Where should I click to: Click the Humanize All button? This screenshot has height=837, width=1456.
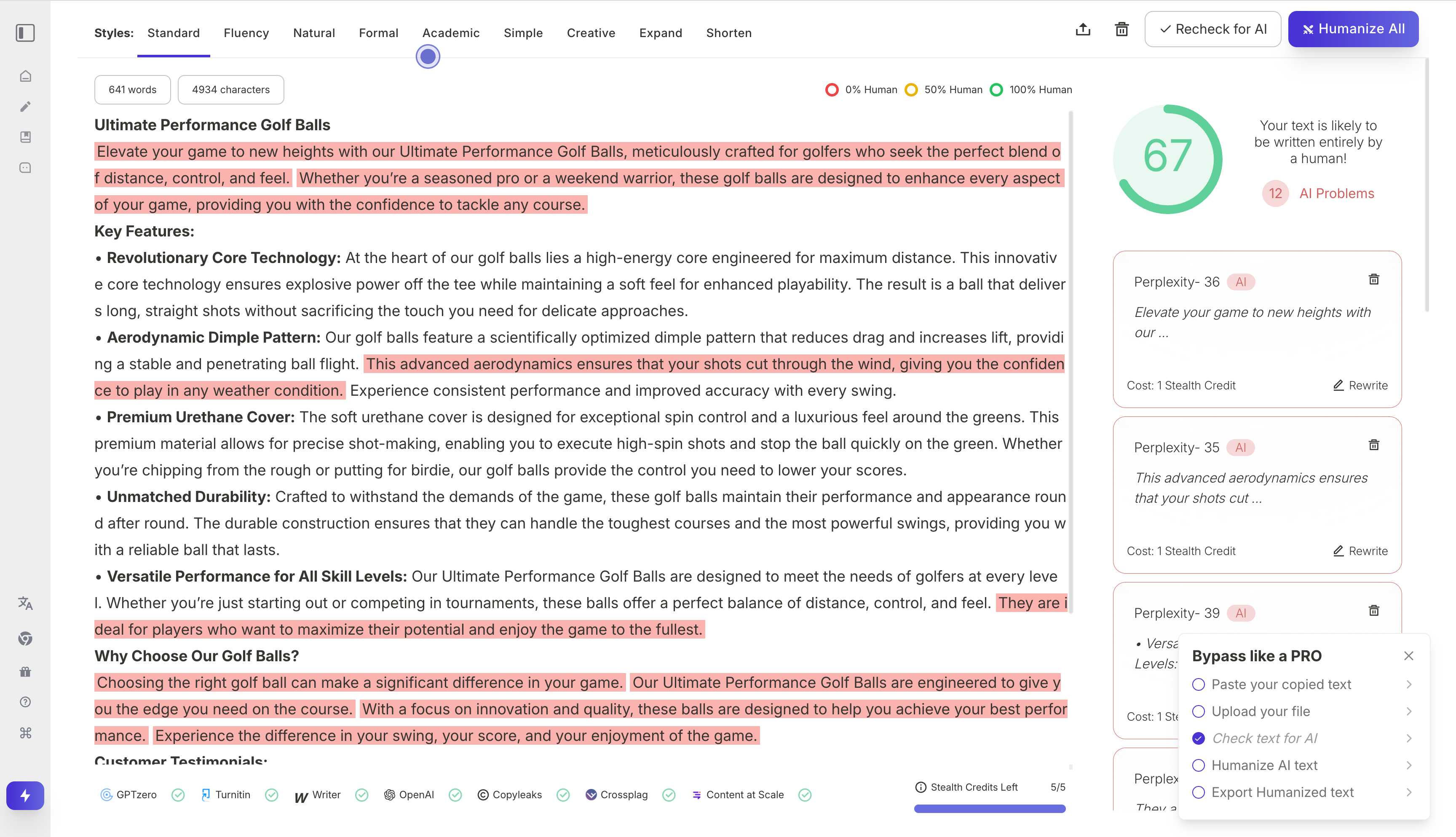point(1353,29)
